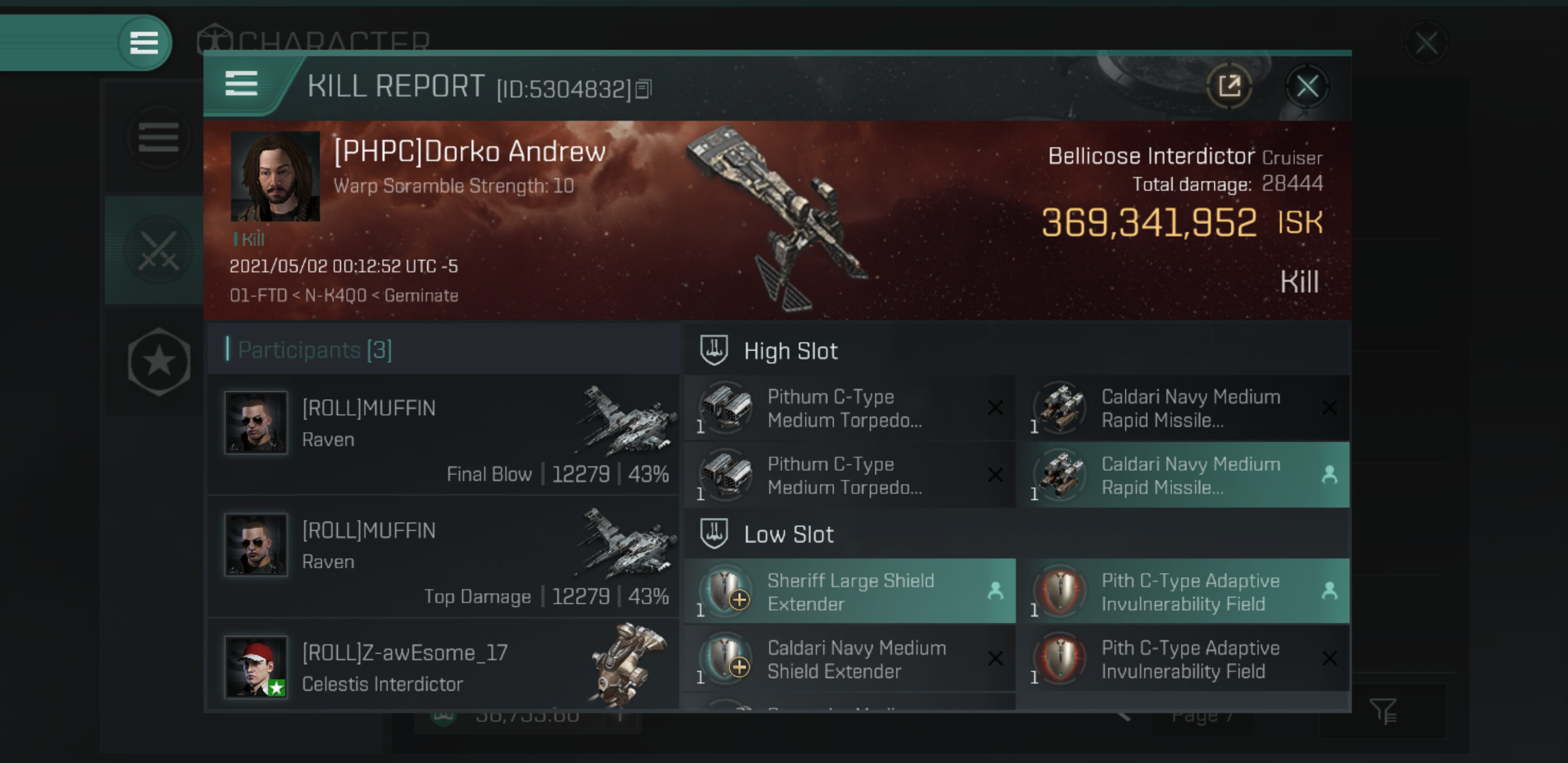View Dorko Andrew's portrait

click(275, 176)
